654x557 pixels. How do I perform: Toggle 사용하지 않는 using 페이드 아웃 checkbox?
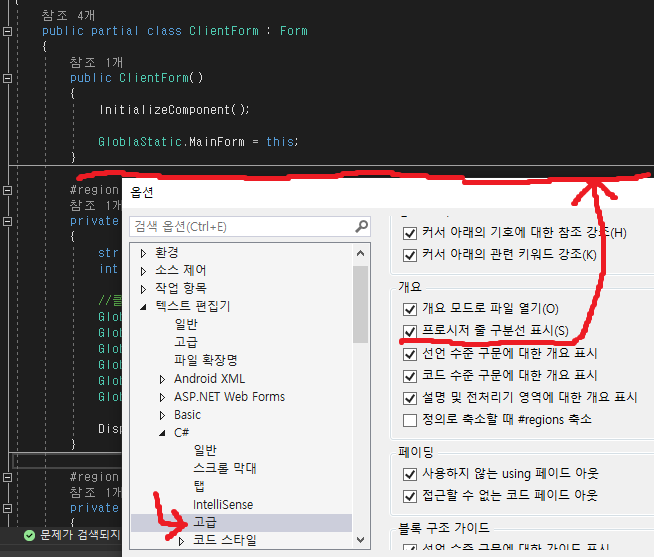tap(410, 474)
